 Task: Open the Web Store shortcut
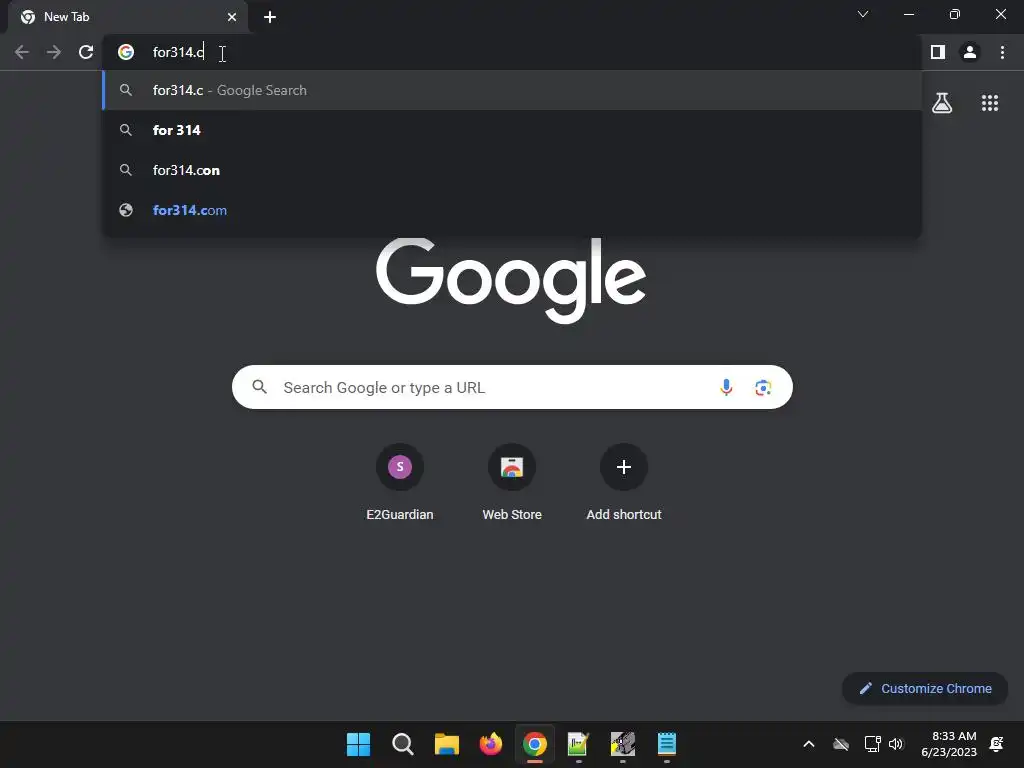coord(512,482)
